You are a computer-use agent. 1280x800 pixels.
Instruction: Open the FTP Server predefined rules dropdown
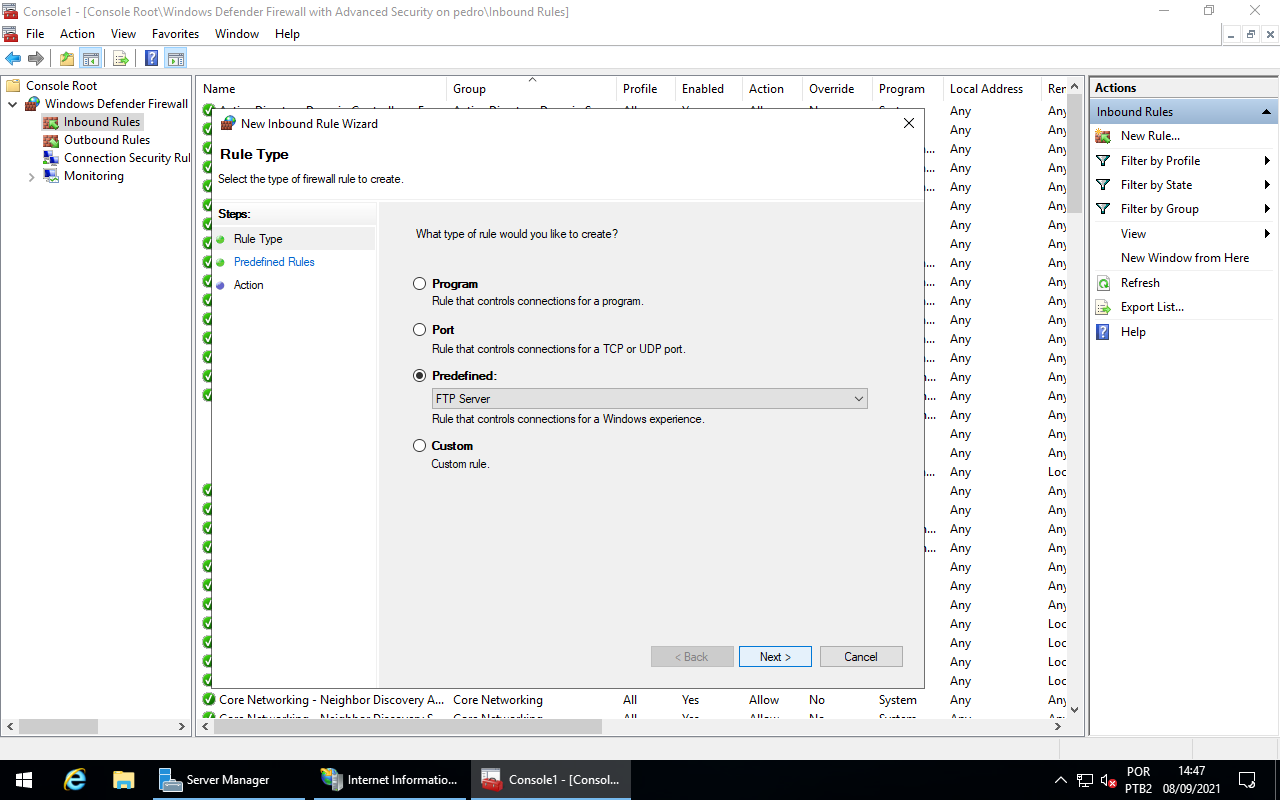click(858, 398)
